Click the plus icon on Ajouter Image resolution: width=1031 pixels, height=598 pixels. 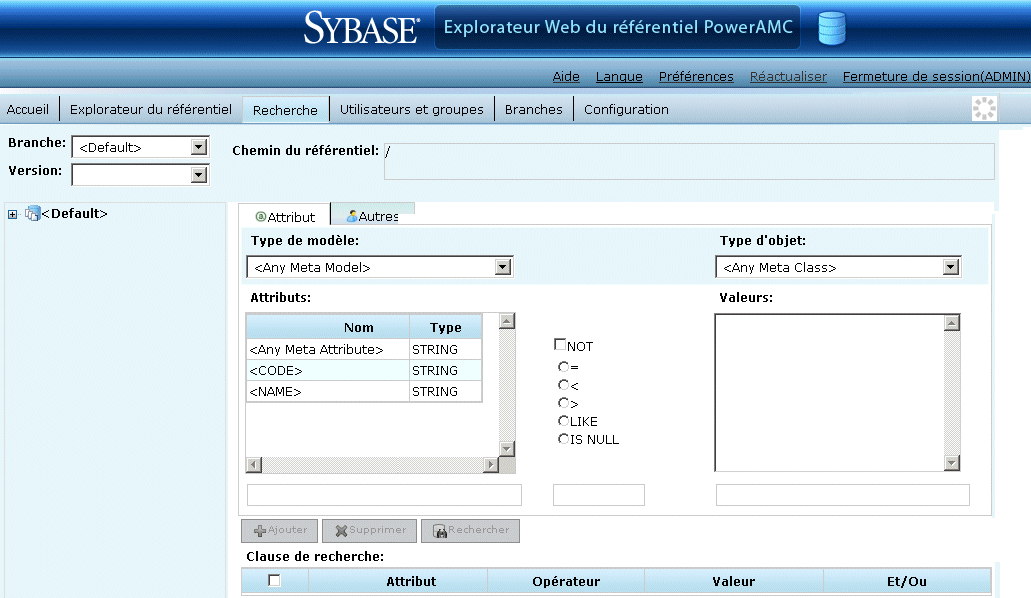[x=260, y=530]
